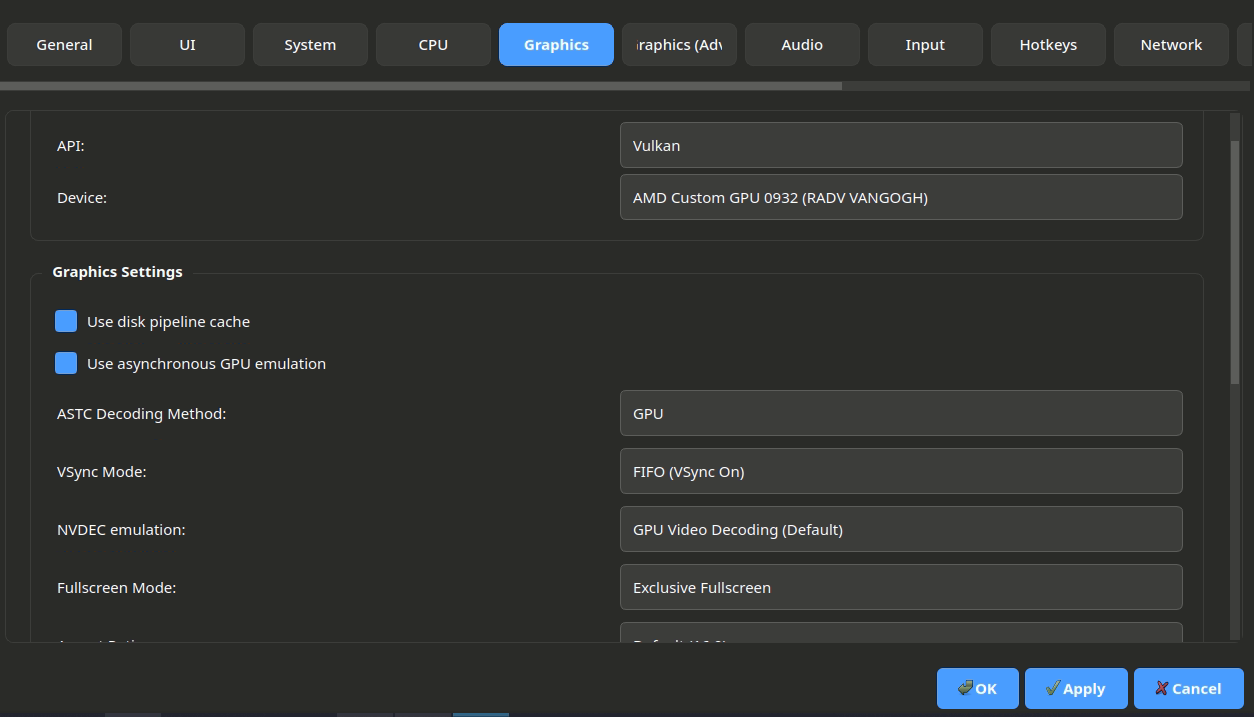Disable Use asynchronous GPU emulation checkbox
Screen dimensions: 1254x717
pyautogui.click(x=66, y=363)
